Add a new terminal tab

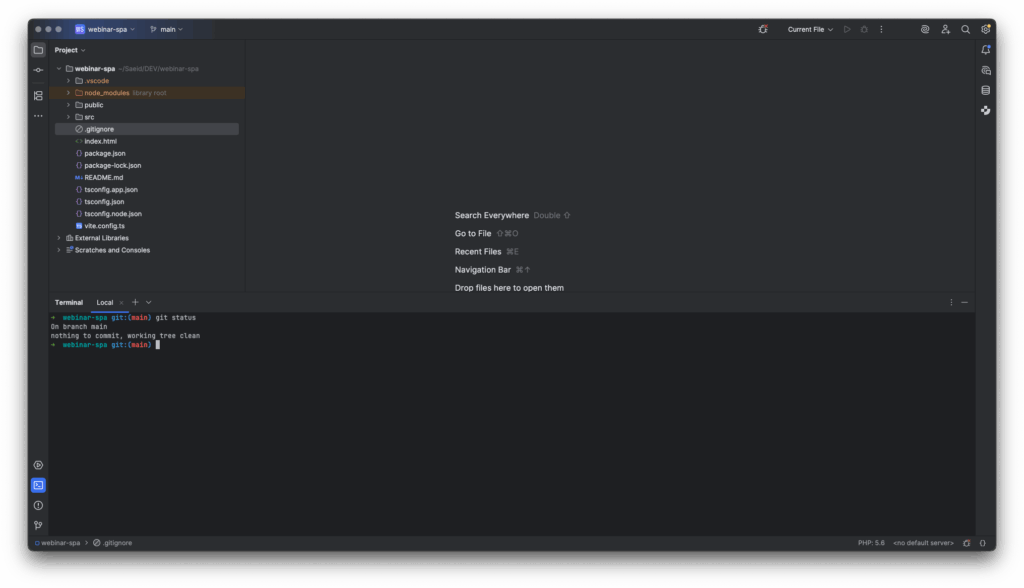pyautogui.click(x=135, y=302)
